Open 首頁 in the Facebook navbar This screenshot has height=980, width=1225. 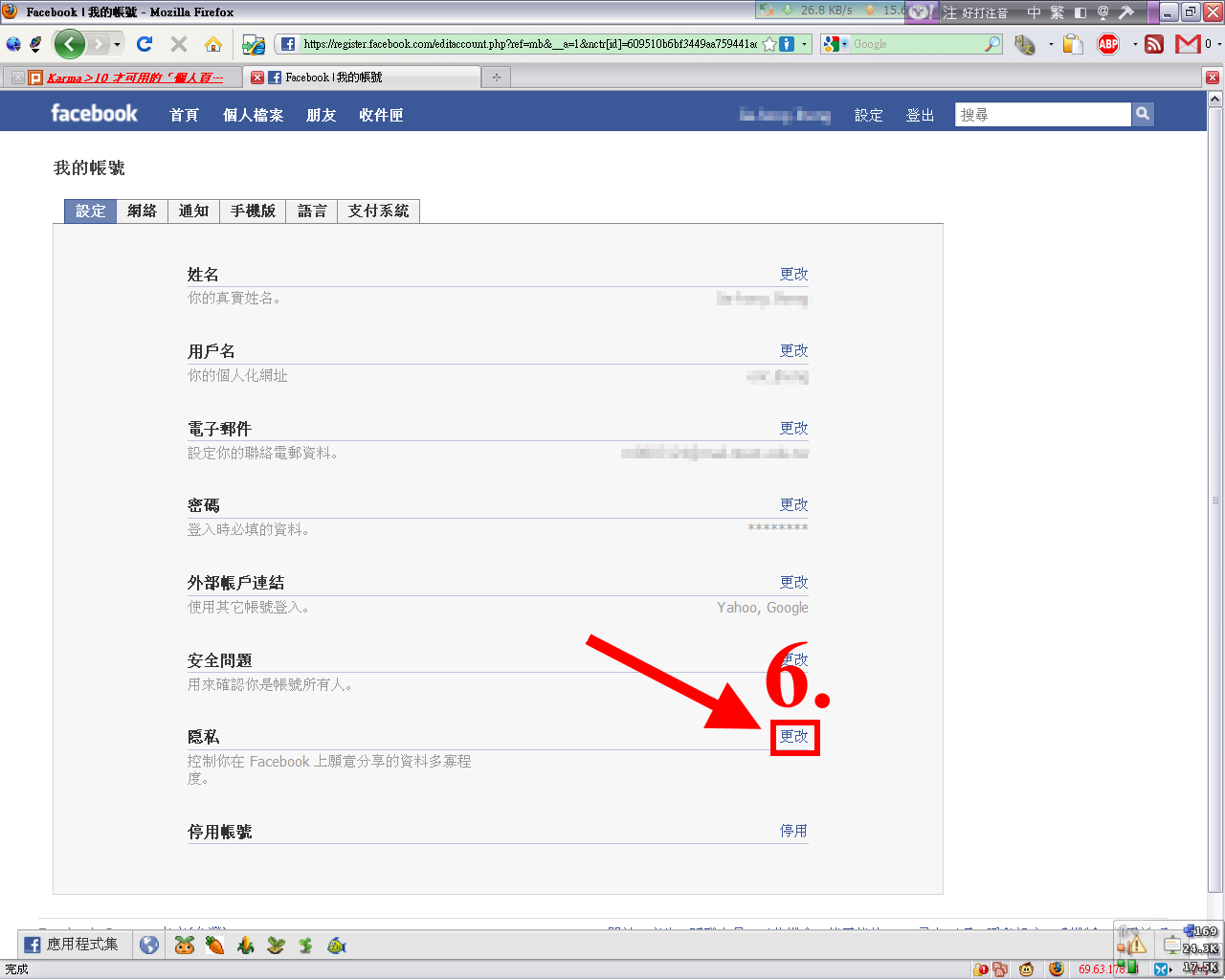tap(184, 115)
